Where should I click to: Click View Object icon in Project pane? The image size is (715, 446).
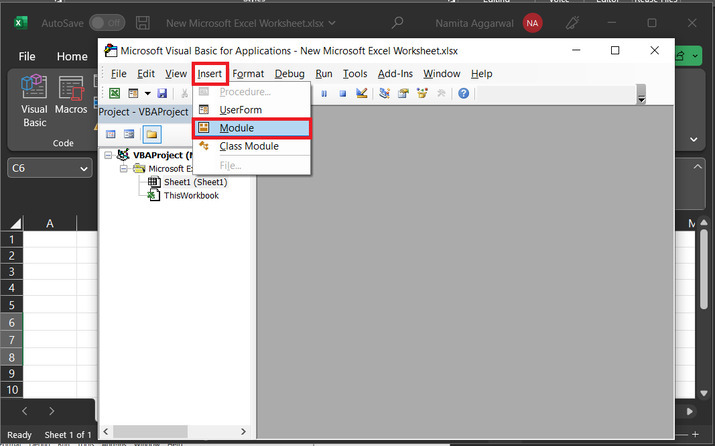(129, 134)
